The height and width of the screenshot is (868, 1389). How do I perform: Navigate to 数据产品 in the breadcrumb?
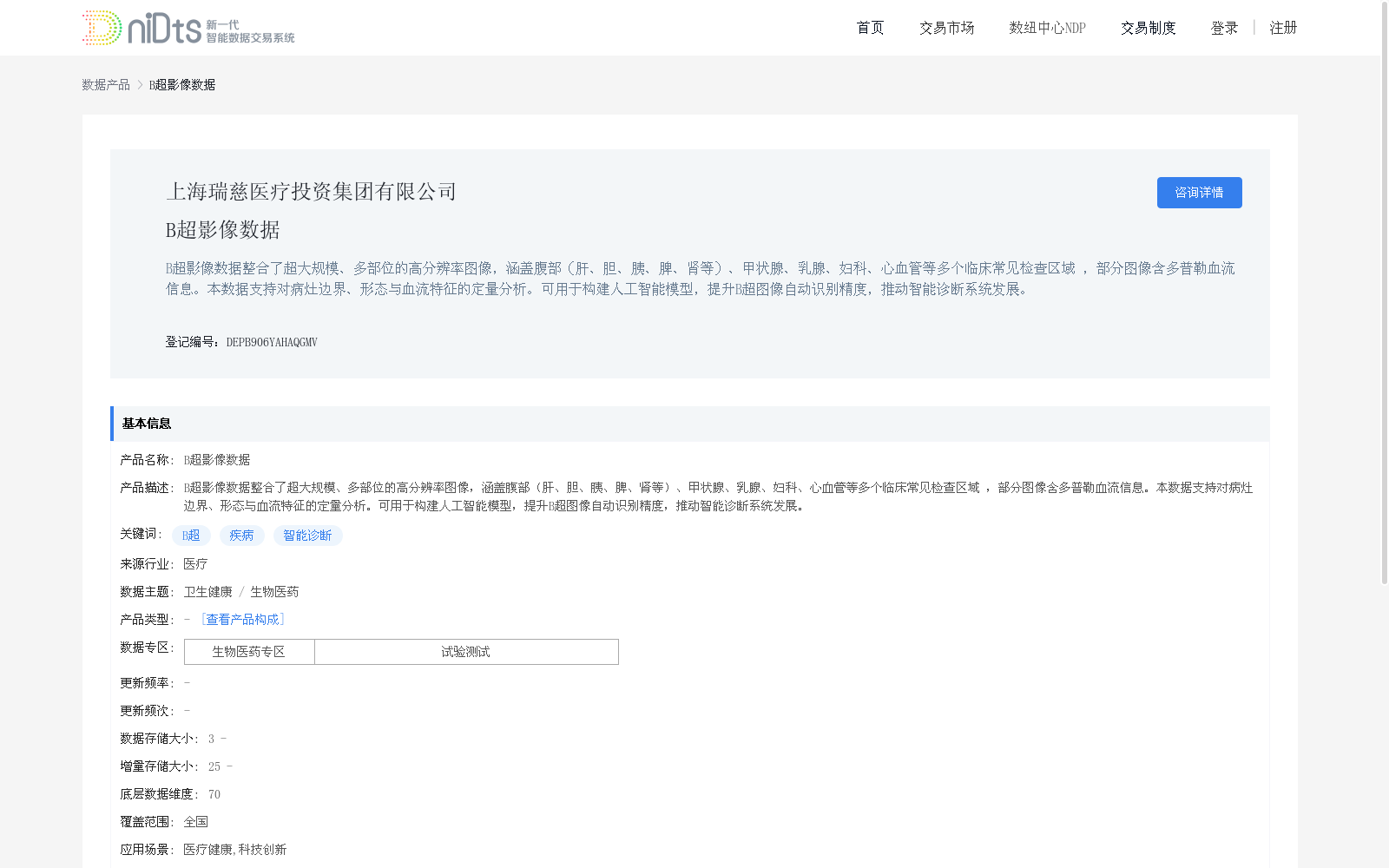coord(106,84)
